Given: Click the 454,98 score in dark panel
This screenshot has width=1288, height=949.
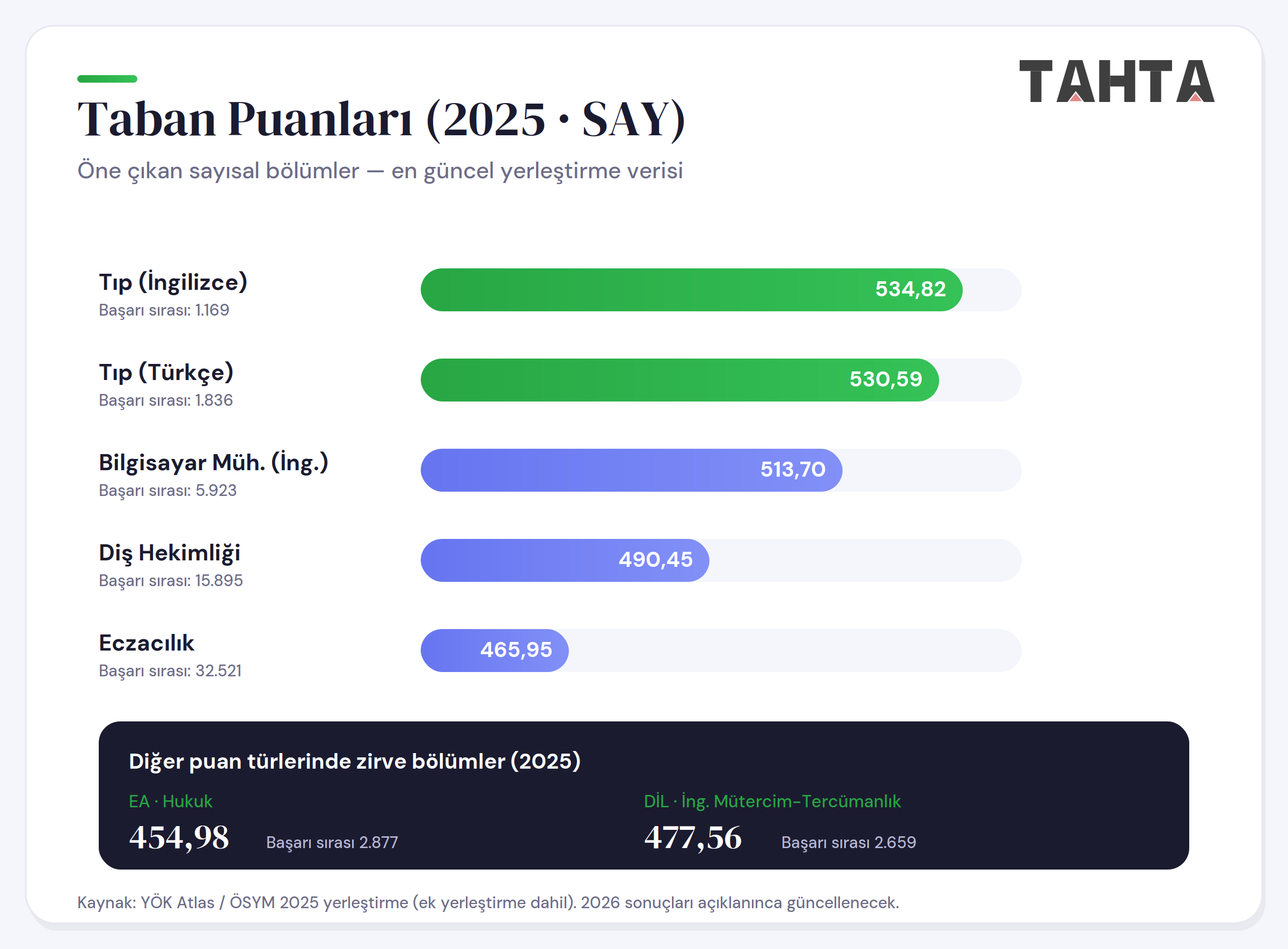Looking at the screenshot, I should 179,837.
